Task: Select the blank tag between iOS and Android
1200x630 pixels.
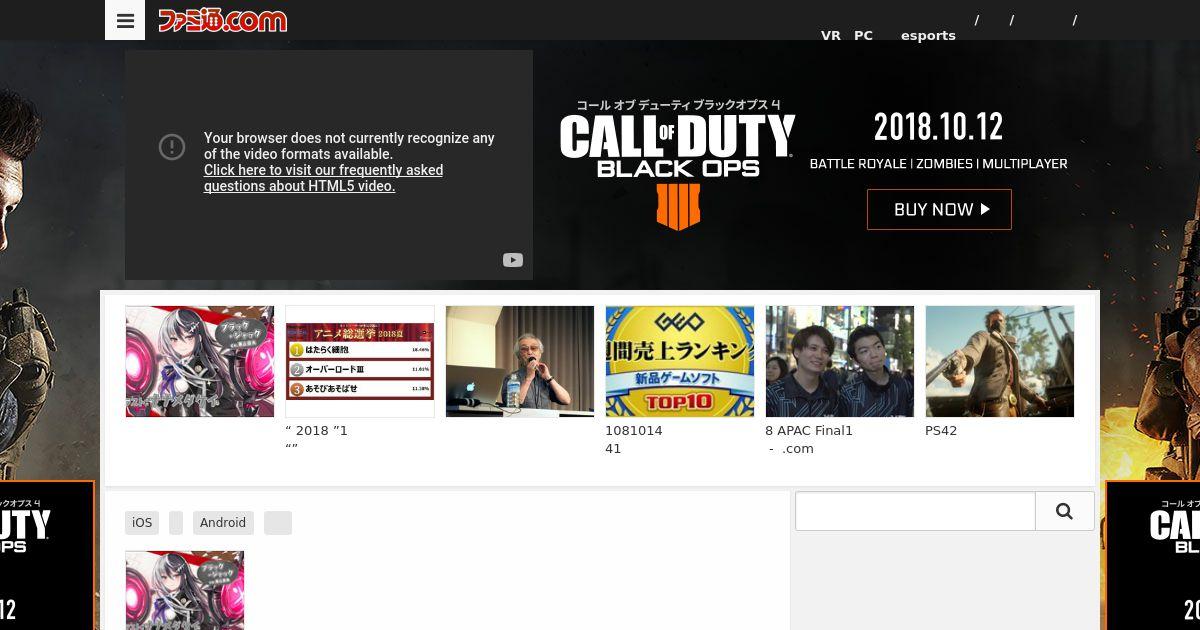Action: [x=176, y=523]
